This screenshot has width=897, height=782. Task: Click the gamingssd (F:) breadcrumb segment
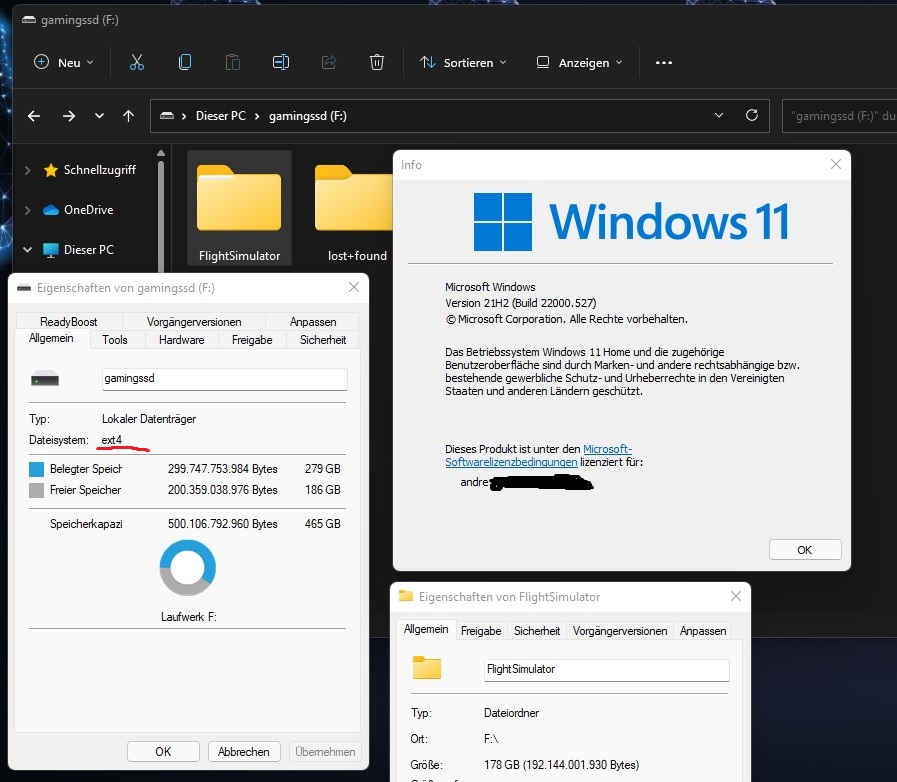[x=308, y=116]
